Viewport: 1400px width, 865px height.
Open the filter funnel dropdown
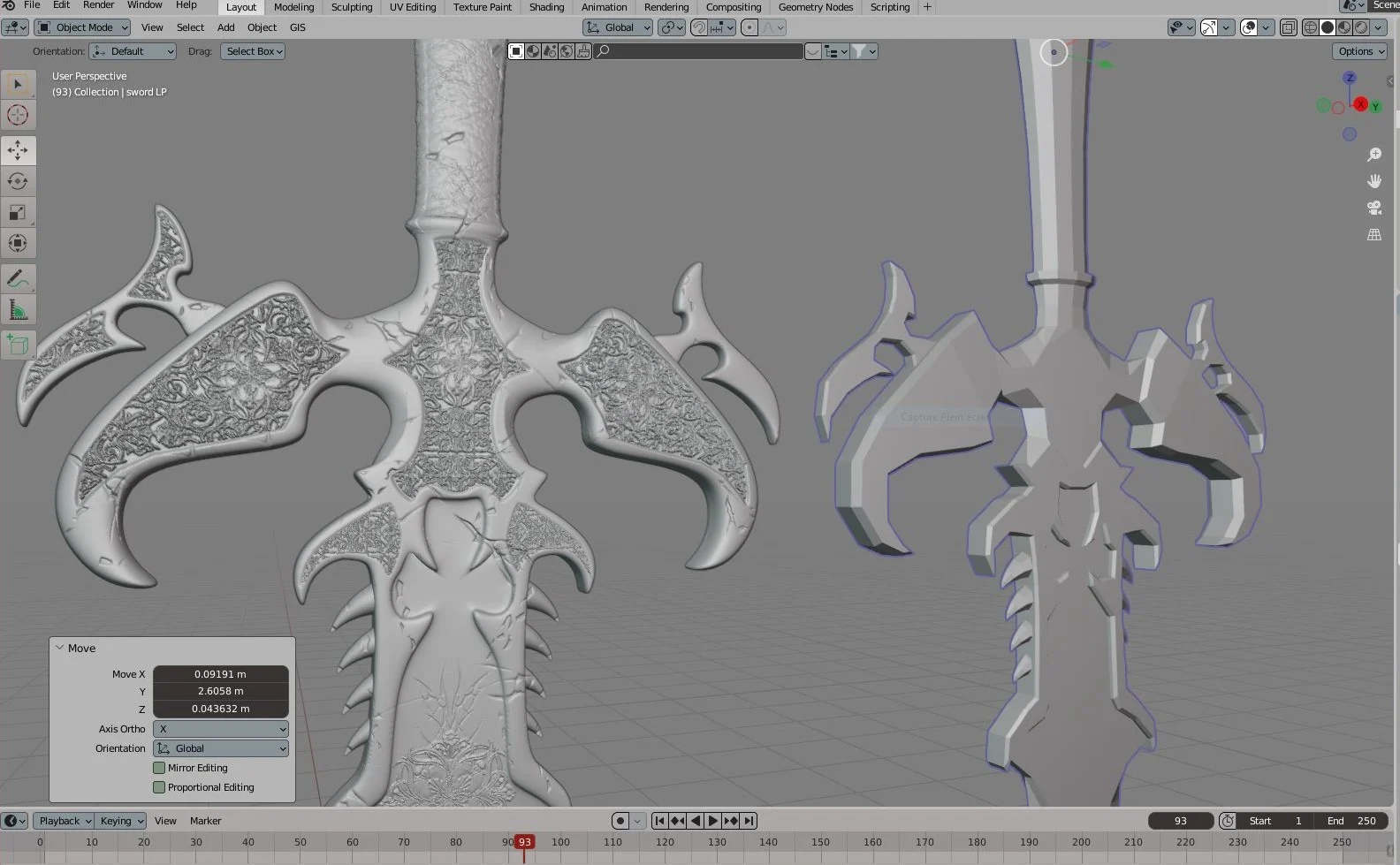[x=864, y=51]
